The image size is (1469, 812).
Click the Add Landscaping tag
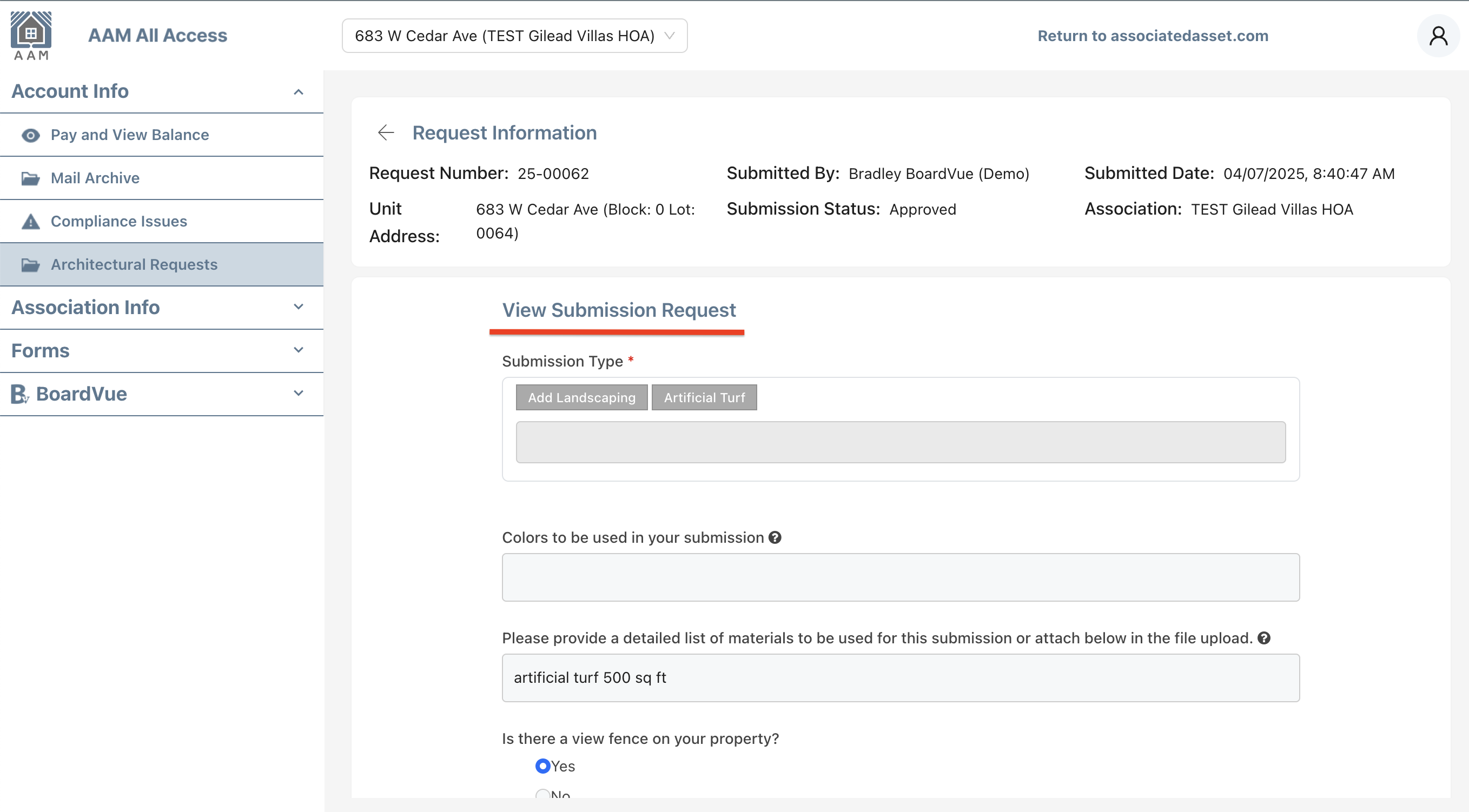pos(581,398)
